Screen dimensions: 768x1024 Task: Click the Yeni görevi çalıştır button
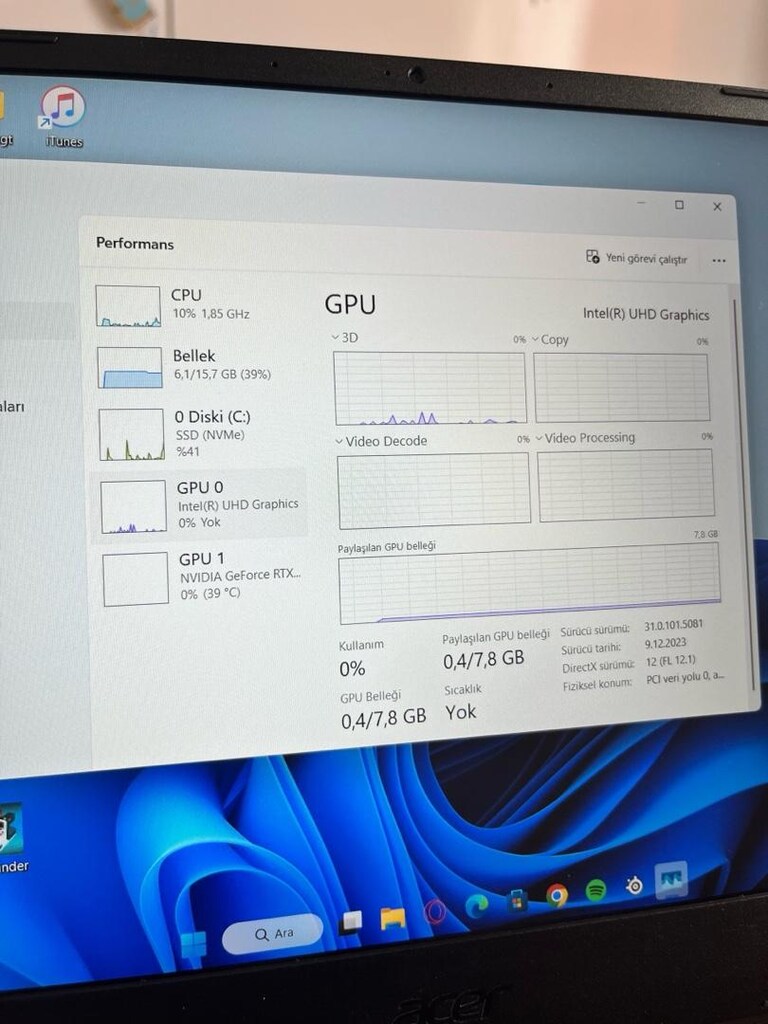pos(637,257)
